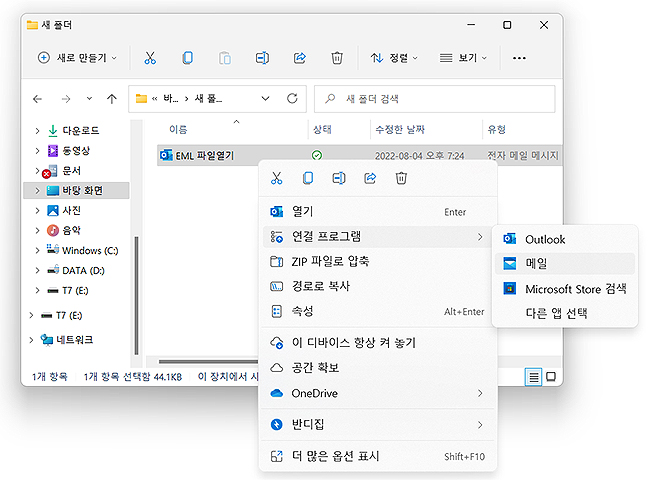This screenshot has width=650, height=480.
Task: Choose 경로로 복사
Action: pyautogui.click(x=378, y=286)
